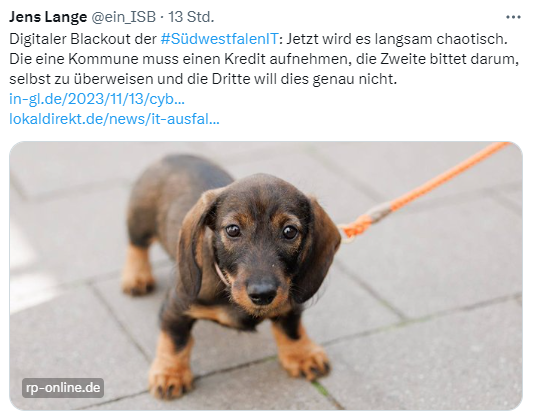Click the @ein_ISB handle

tap(123, 17)
